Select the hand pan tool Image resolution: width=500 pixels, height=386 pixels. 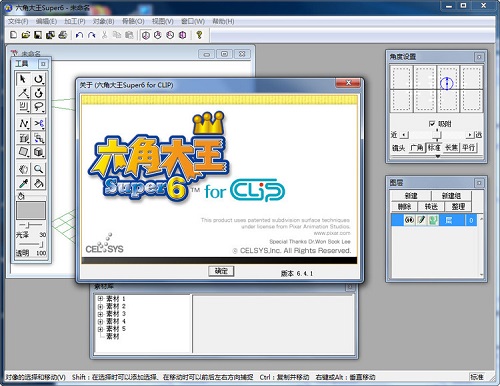click(23, 169)
